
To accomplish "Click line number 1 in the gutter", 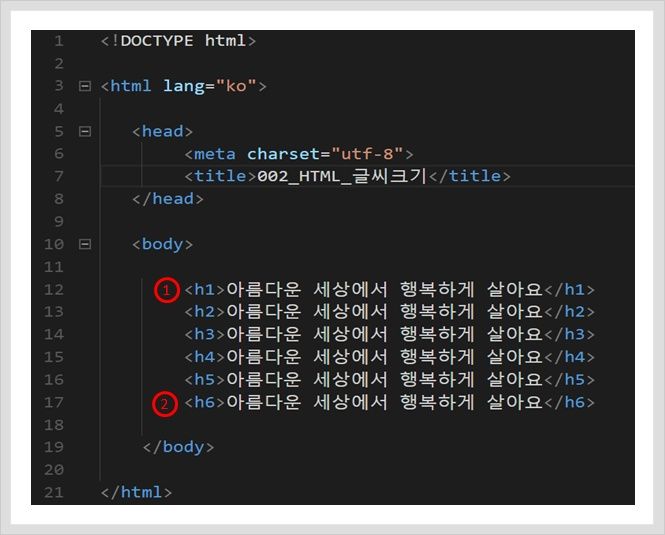I will click(x=59, y=41).
